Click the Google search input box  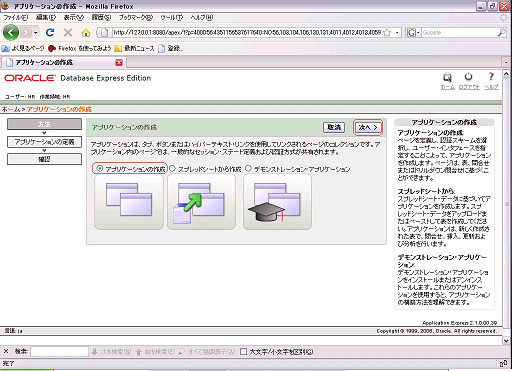[x=459, y=32]
